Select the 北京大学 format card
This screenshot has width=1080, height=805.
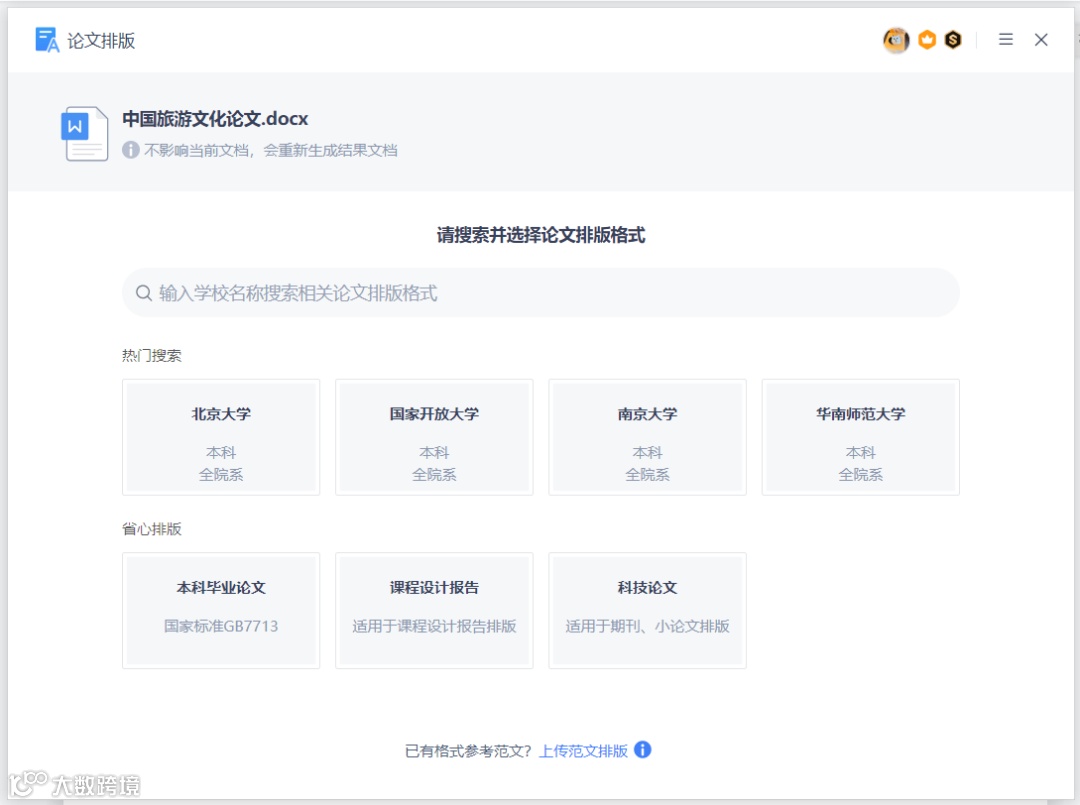pyautogui.click(x=221, y=437)
